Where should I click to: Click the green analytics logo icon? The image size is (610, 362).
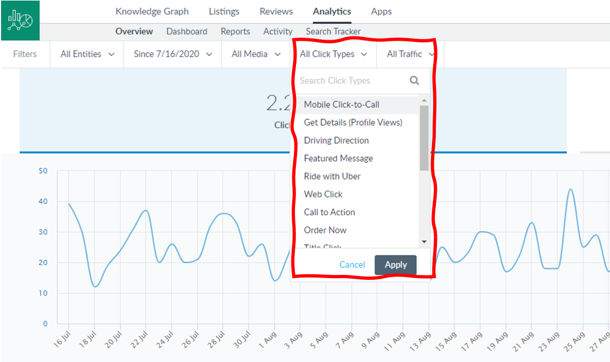click(20, 20)
